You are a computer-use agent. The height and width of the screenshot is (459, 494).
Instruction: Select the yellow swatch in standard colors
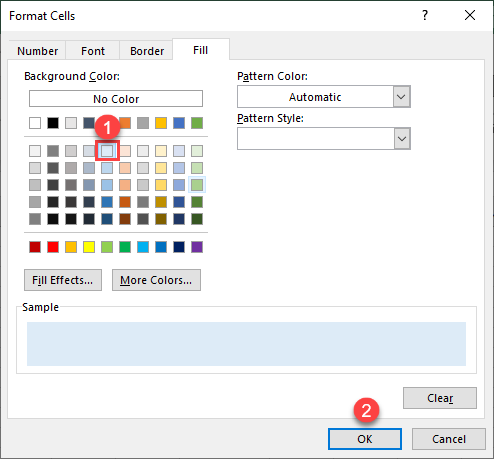(89, 247)
